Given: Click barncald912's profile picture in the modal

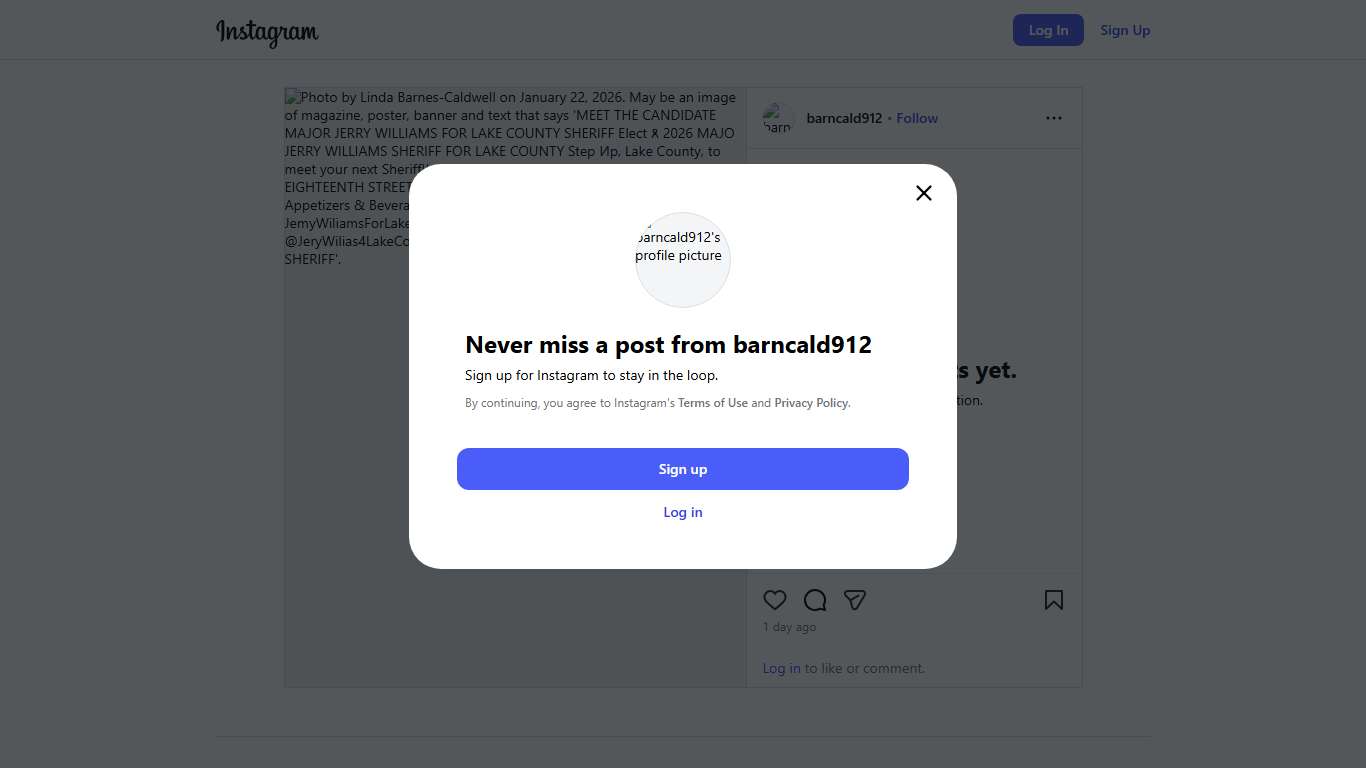Looking at the screenshot, I should [x=683, y=259].
